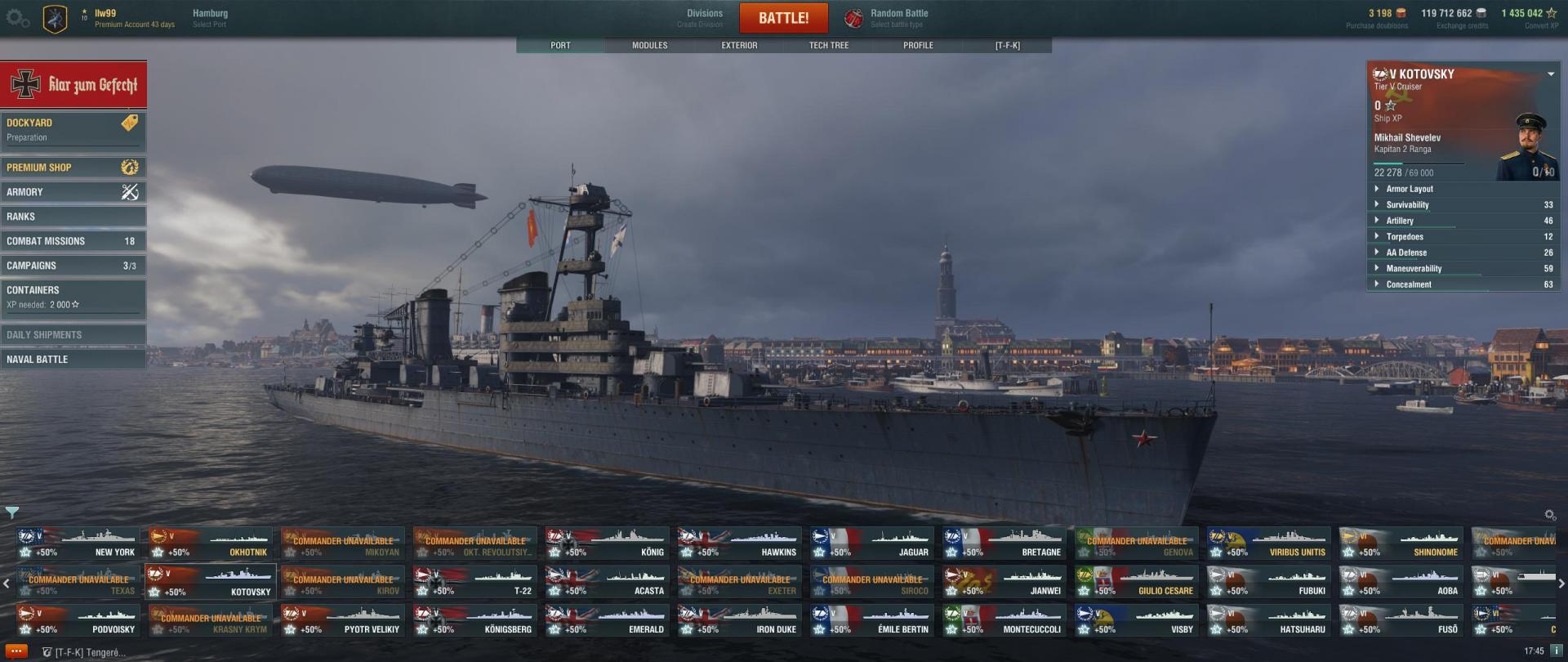
Task: Open the Modules tab
Action: pos(650,46)
